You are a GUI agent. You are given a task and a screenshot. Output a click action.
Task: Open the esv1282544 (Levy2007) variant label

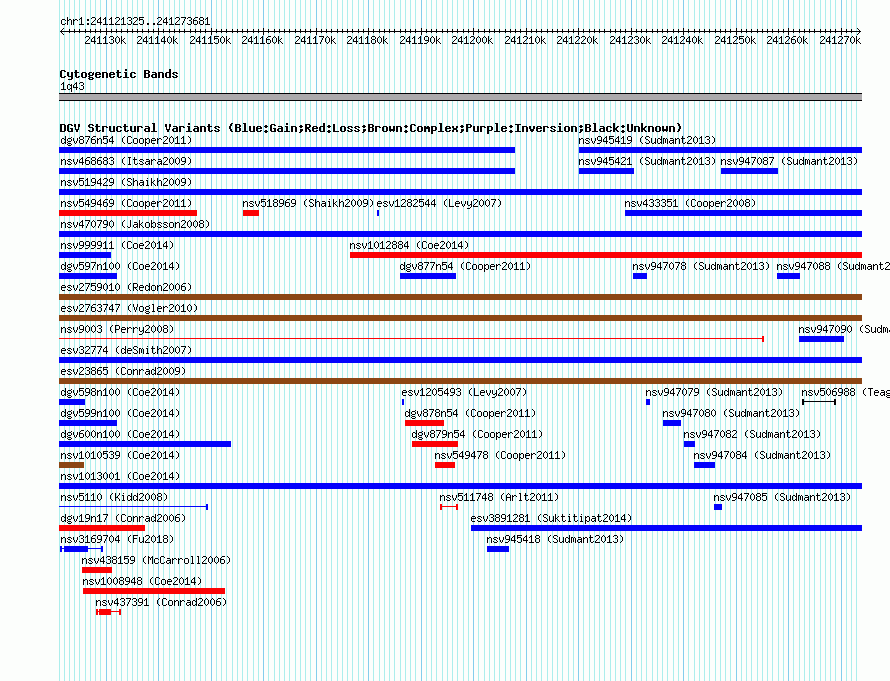pos(439,203)
